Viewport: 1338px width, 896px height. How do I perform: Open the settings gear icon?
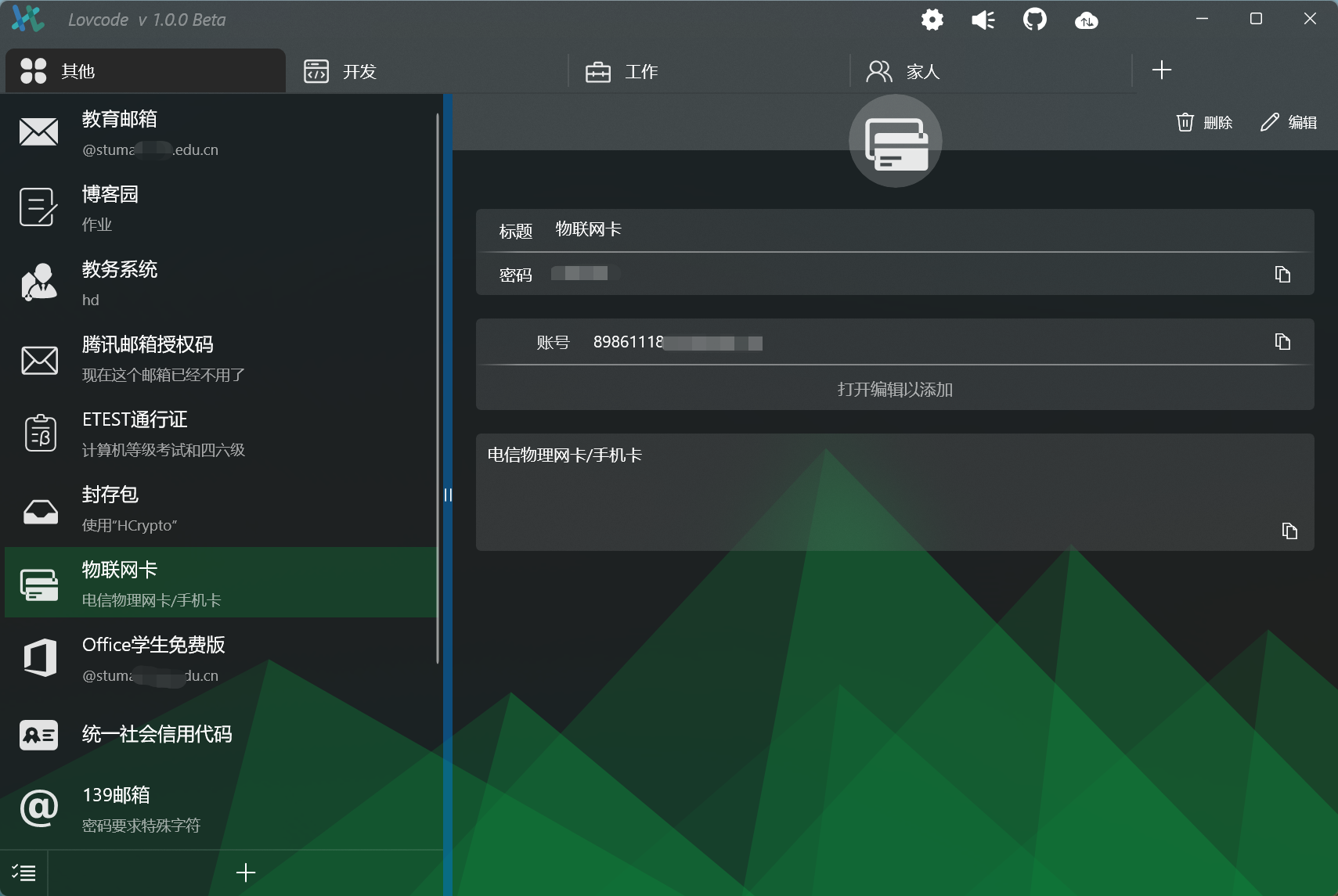[932, 20]
